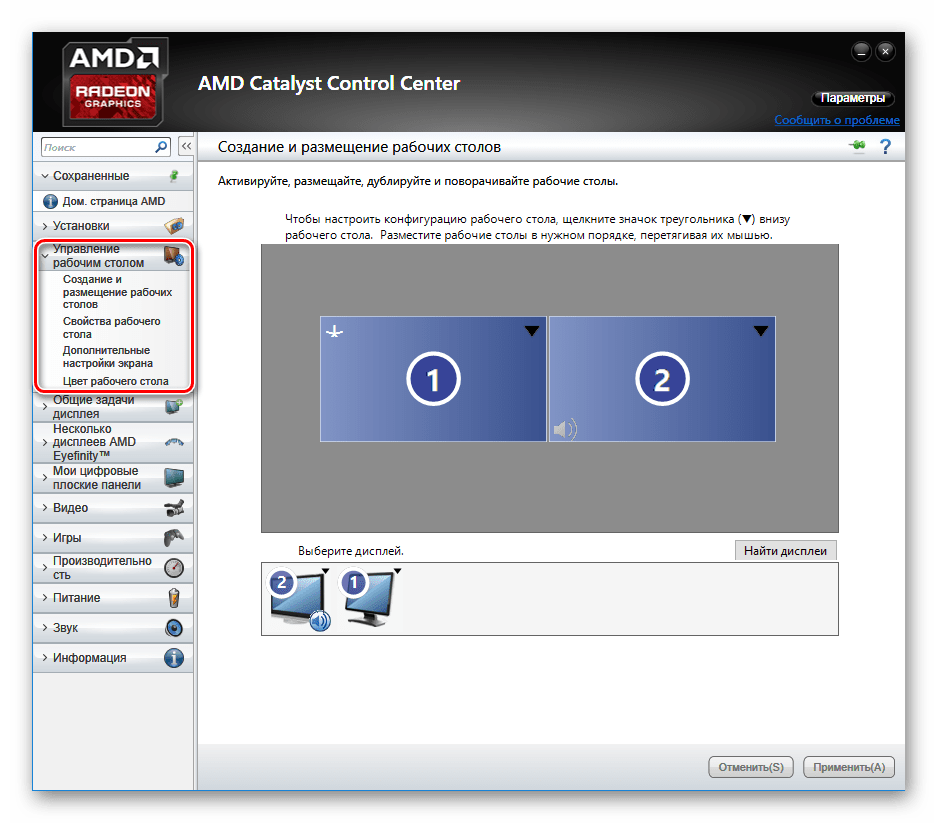Click the Звук speaker icon
Screen dimensions: 937x823
click(x=174, y=628)
